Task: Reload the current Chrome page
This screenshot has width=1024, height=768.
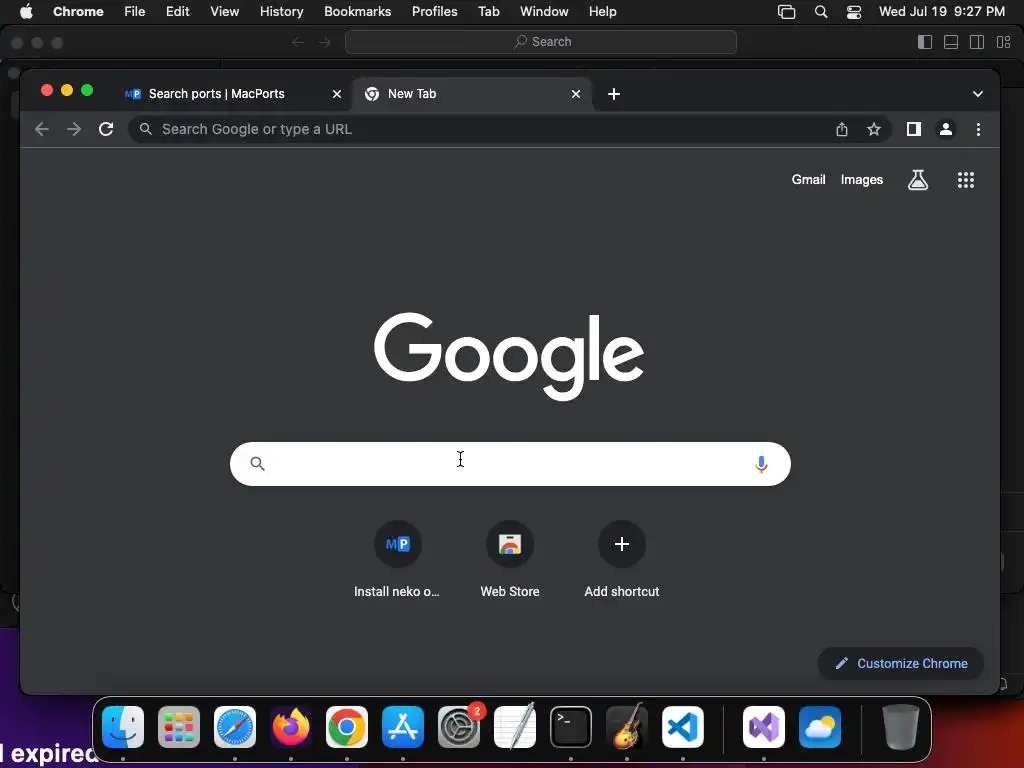Action: pyautogui.click(x=106, y=129)
